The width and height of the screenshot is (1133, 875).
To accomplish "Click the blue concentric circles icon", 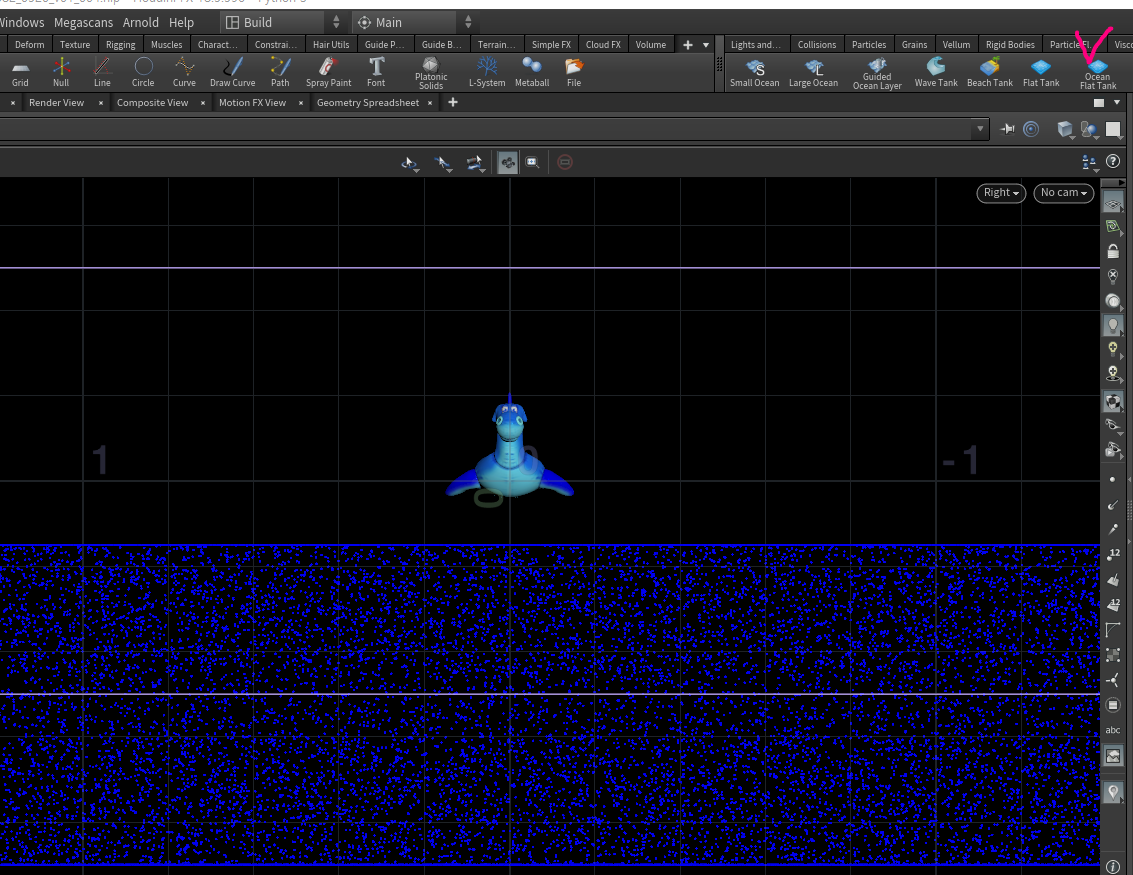I will click(1031, 129).
